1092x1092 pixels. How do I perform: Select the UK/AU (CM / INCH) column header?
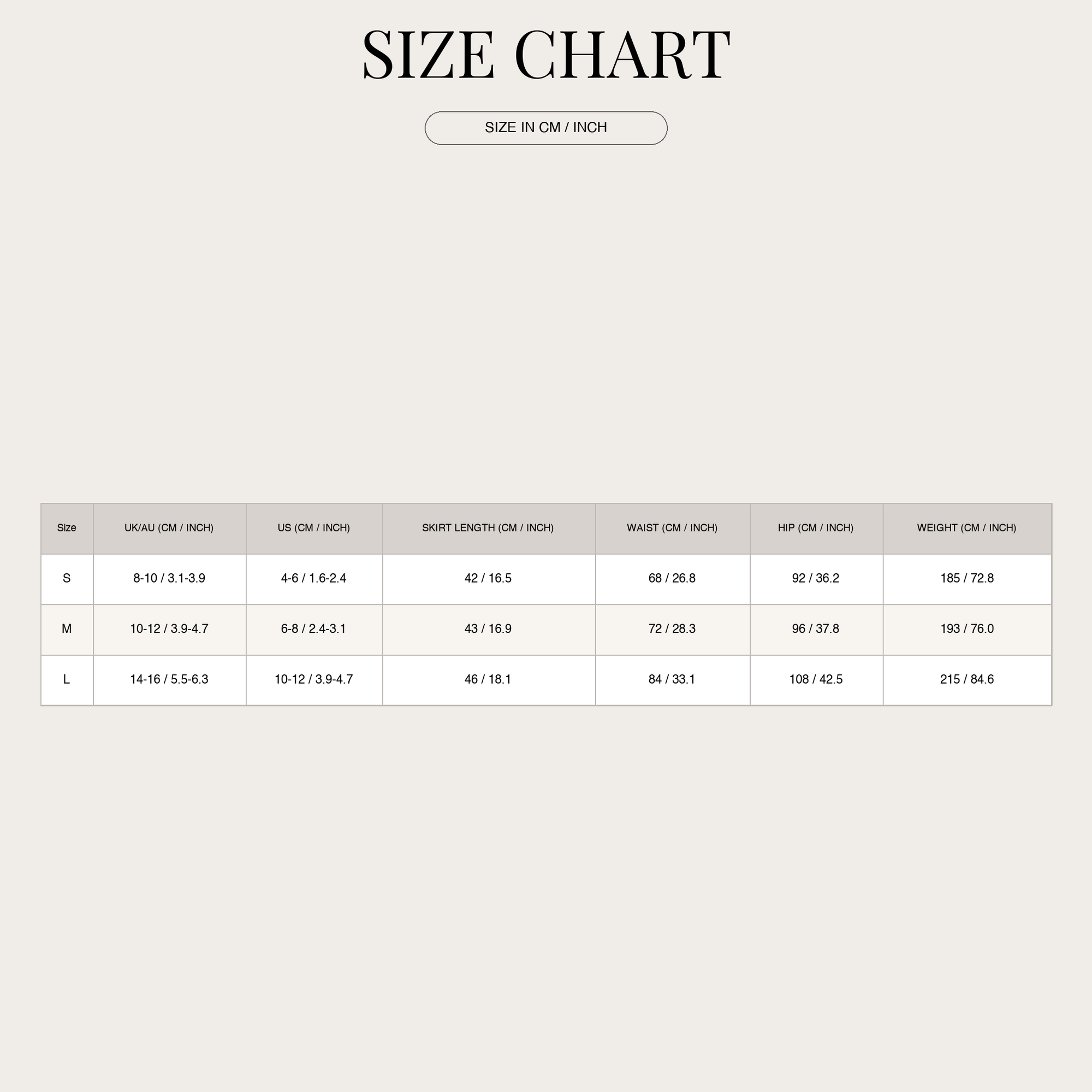170,529
